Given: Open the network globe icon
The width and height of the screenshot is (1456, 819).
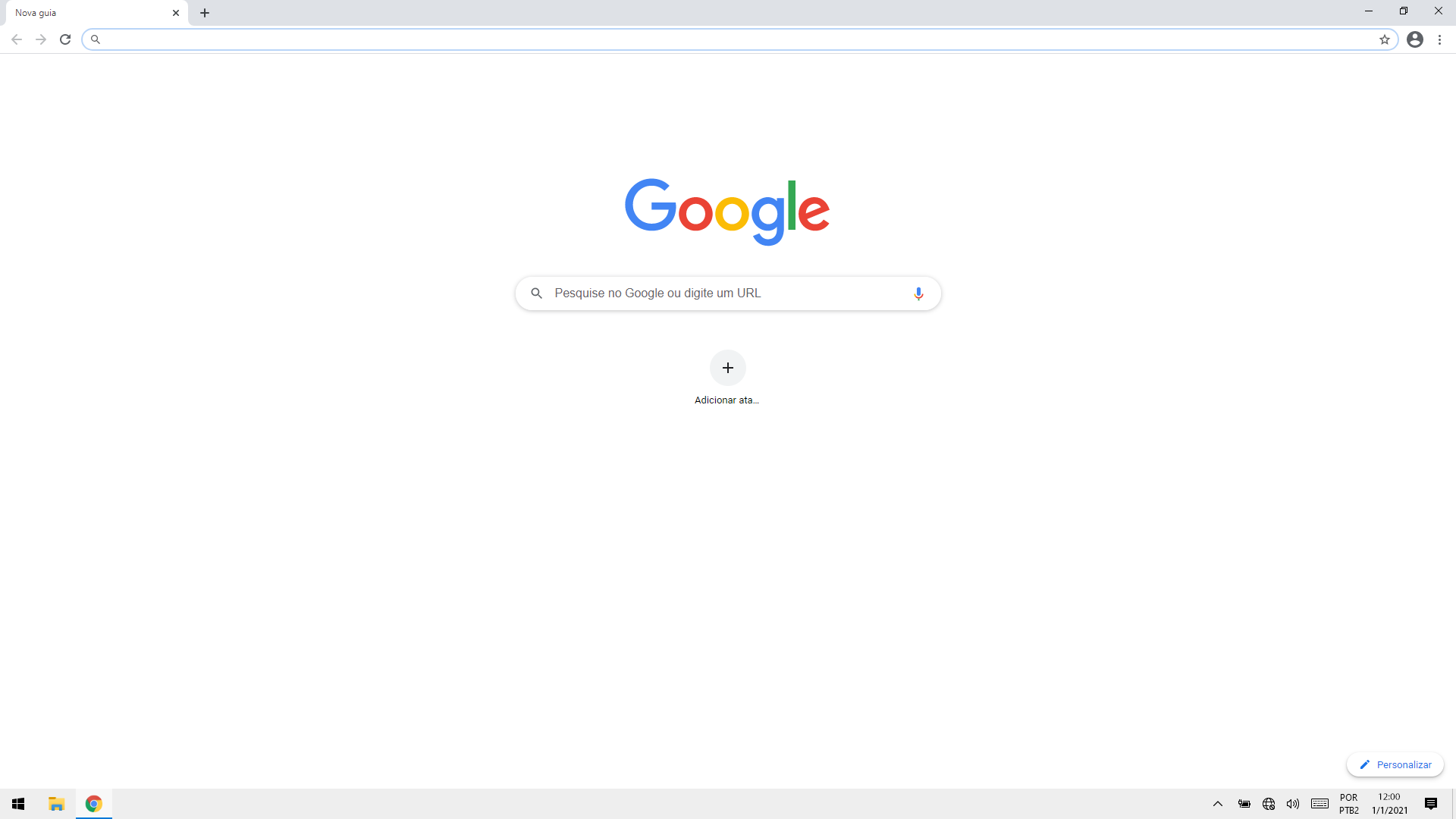Looking at the screenshot, I should [x=1269, y=804].
